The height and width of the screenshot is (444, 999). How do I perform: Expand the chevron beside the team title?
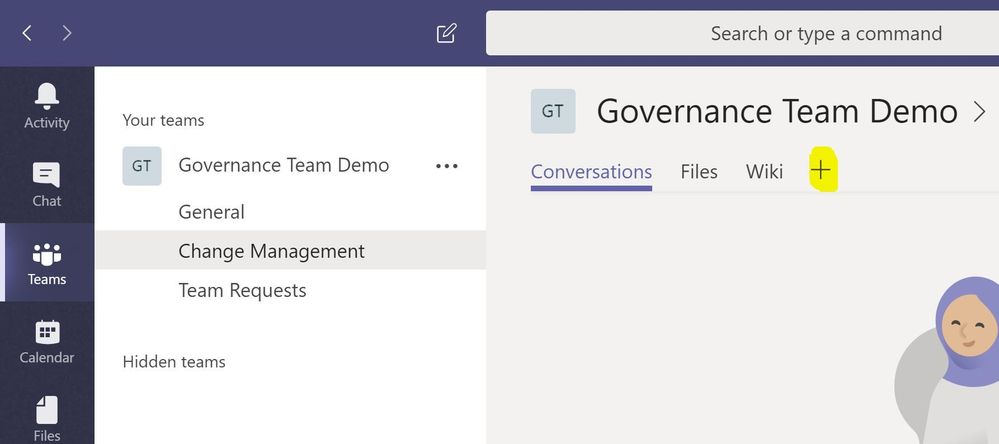coord(979,112)
